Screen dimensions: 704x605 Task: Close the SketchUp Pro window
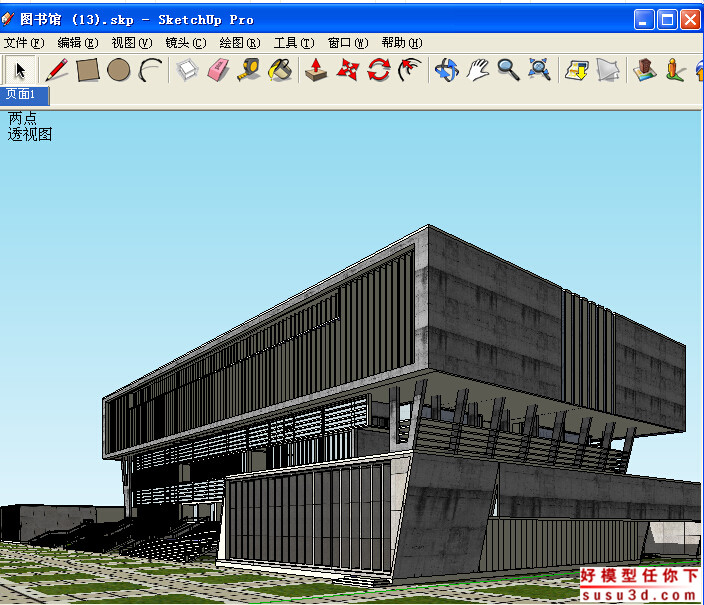pos(690,20)
